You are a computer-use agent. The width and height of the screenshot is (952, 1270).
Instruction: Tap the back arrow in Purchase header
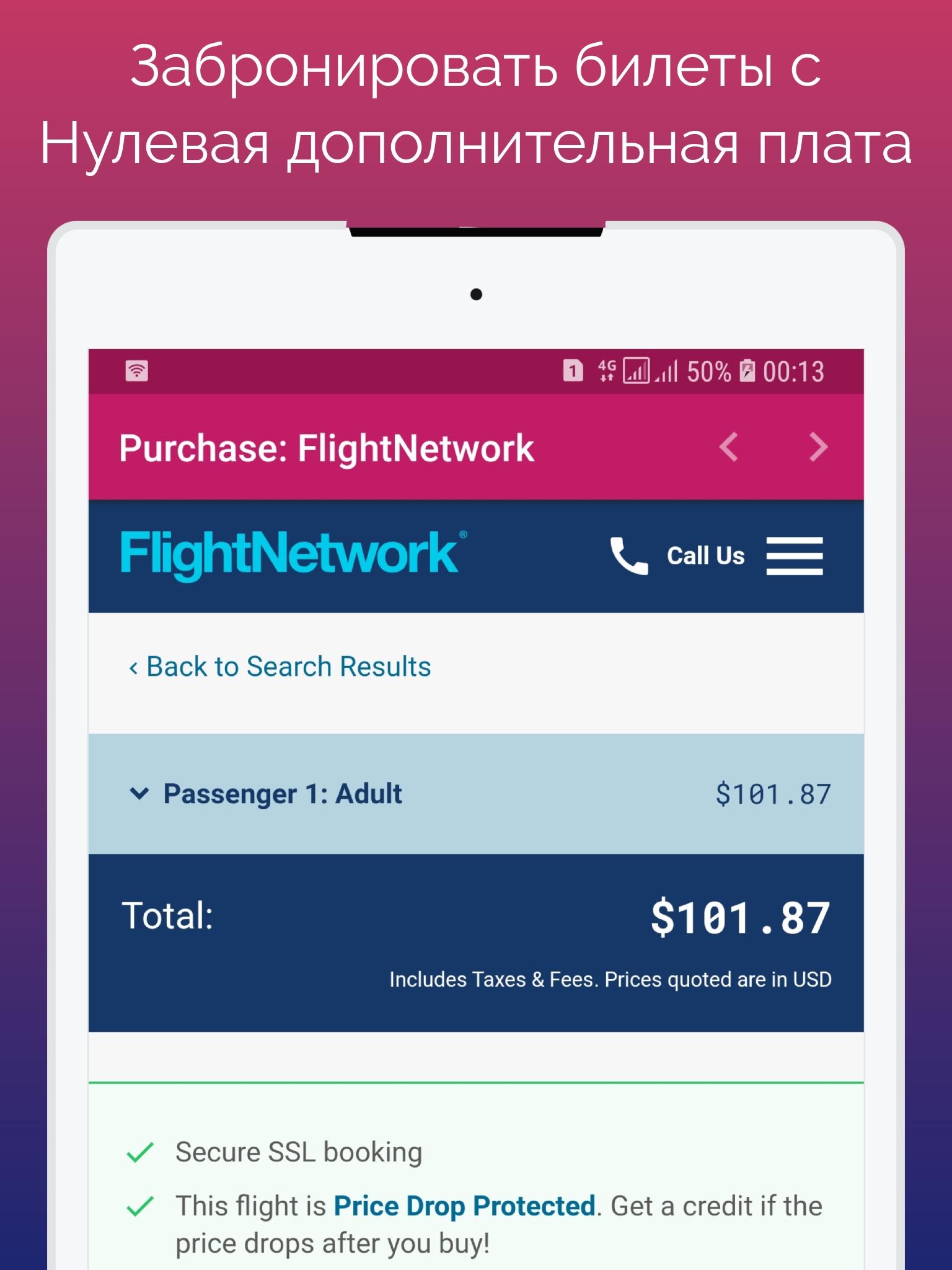[x=729, y=447]
